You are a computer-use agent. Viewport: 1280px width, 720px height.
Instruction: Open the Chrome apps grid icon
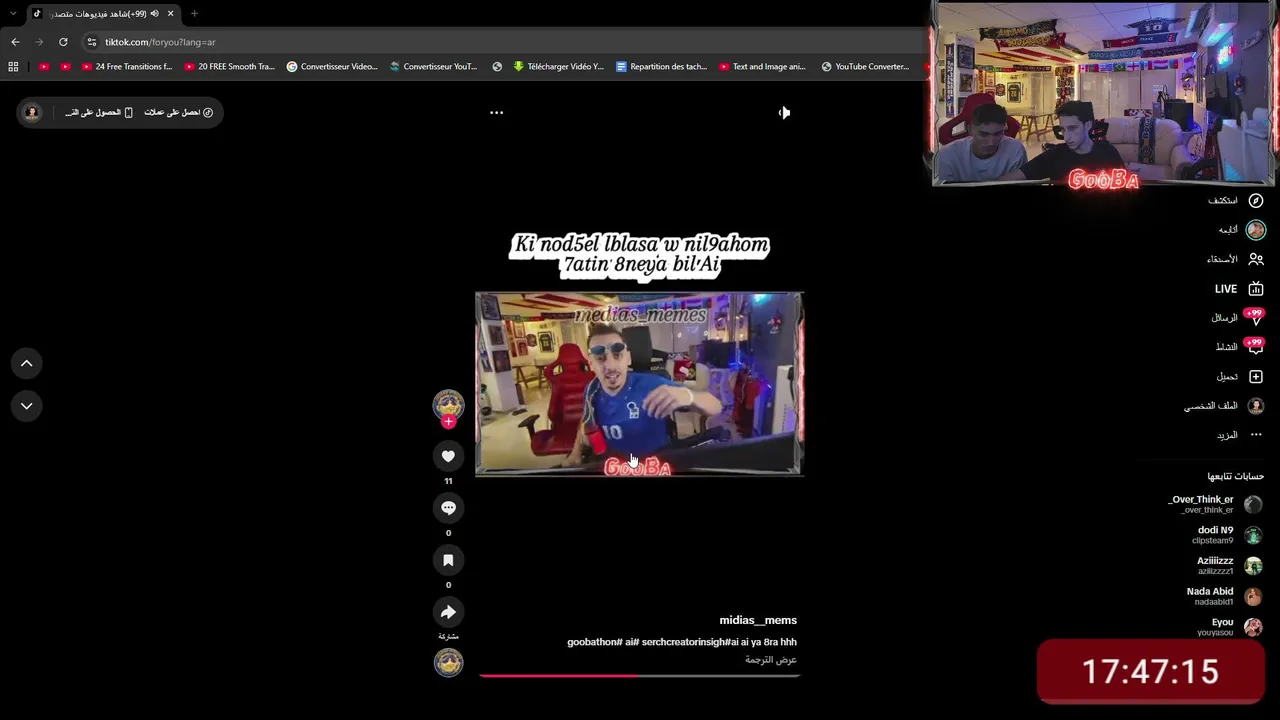13,67
